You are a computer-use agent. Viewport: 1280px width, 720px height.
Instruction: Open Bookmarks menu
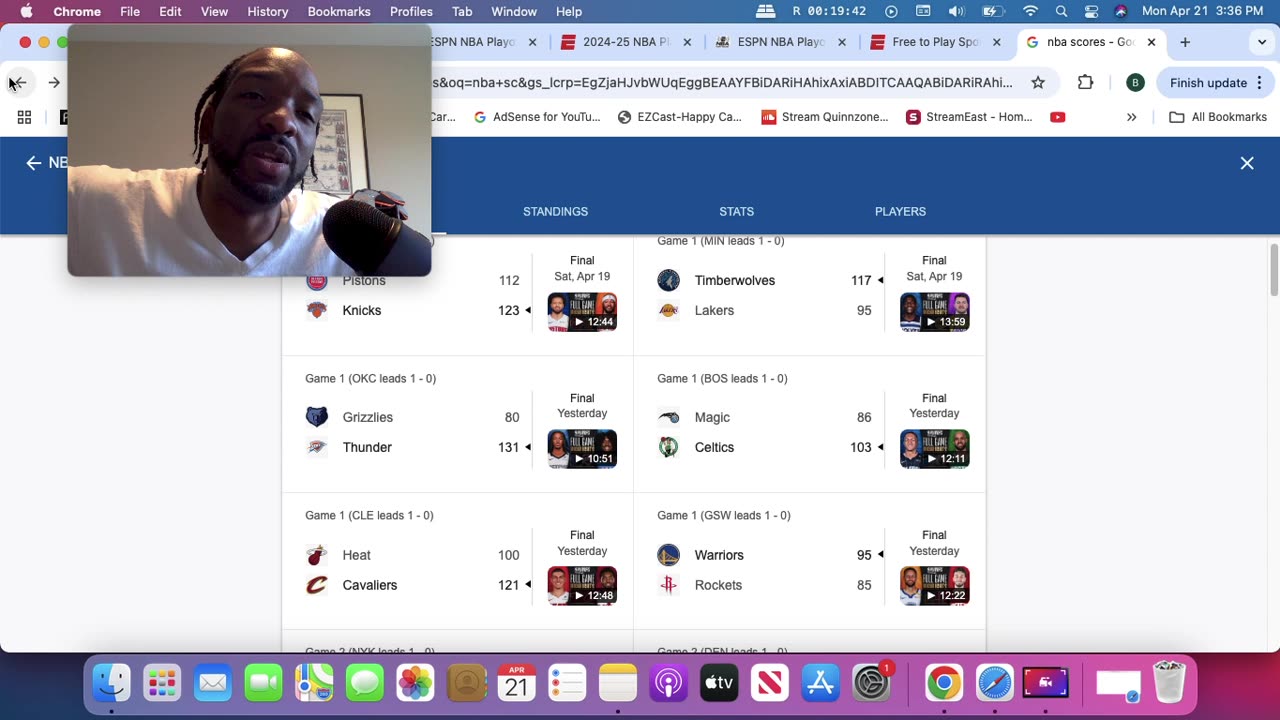pos(339,12)
